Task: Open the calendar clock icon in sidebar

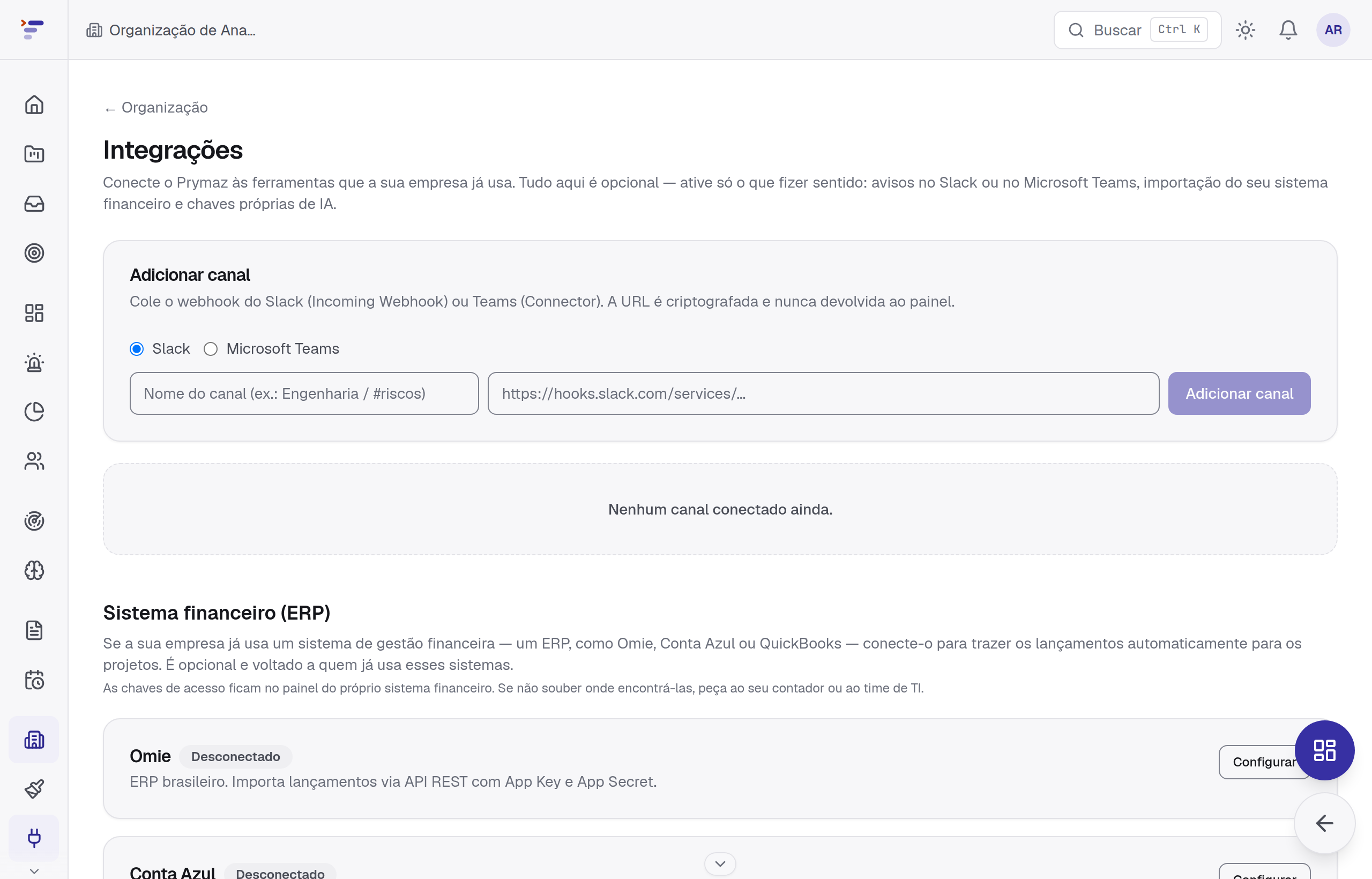Action: pyautogui.click(x=34, y=680)
